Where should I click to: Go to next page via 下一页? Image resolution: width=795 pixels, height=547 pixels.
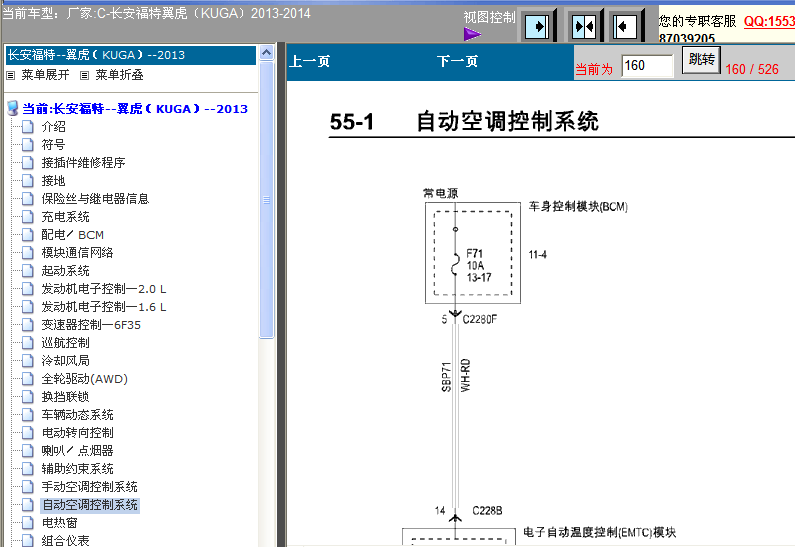tap(457, 61)
